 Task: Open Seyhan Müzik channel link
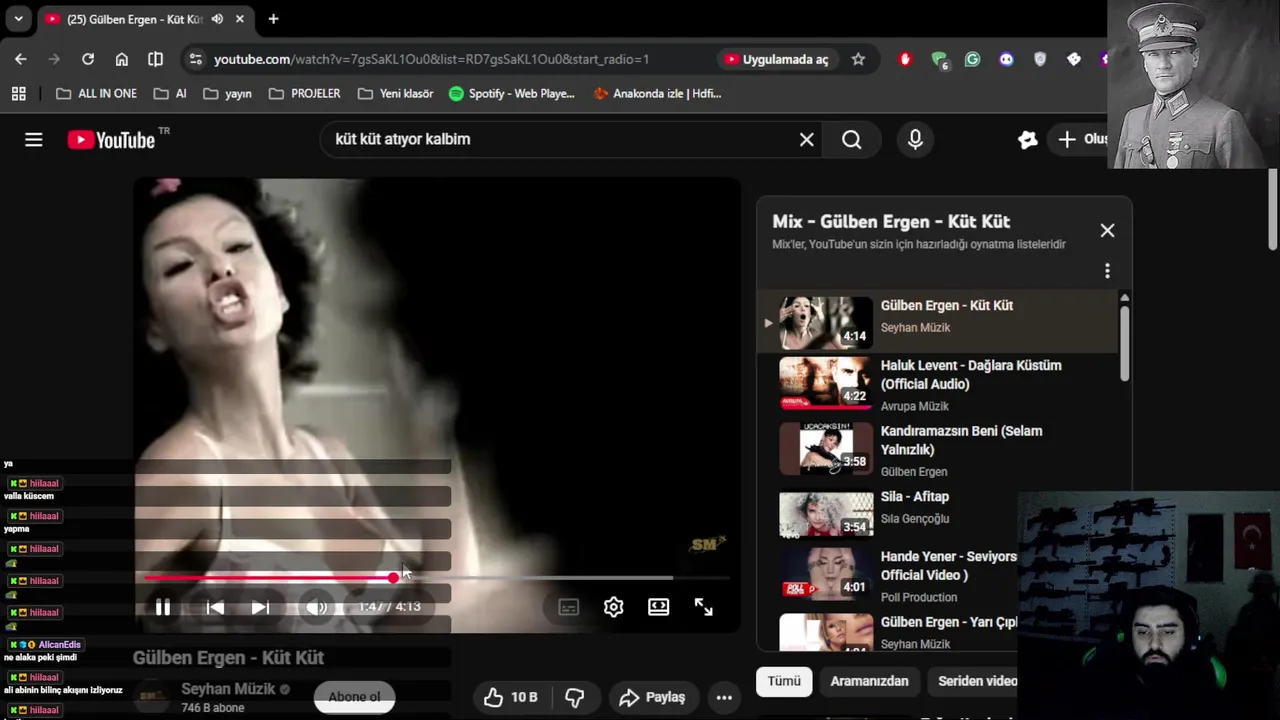pyautogui.click(x=228, y=689)
